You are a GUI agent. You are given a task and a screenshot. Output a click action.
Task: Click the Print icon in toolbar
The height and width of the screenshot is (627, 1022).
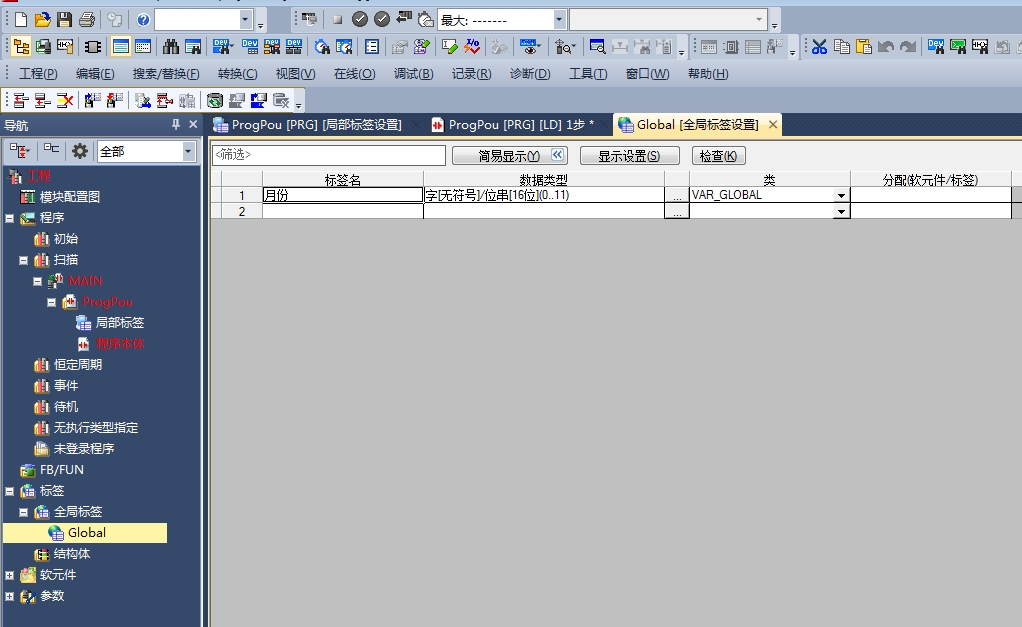pyautogui.click(x=87, y=20)
